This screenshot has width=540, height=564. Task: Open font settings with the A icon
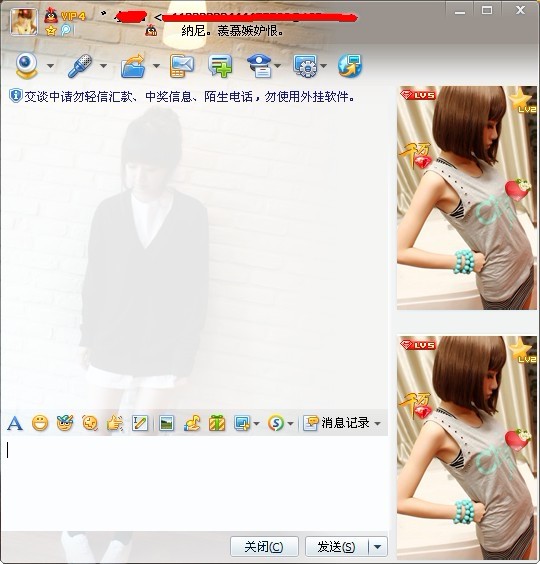(15, 423)
